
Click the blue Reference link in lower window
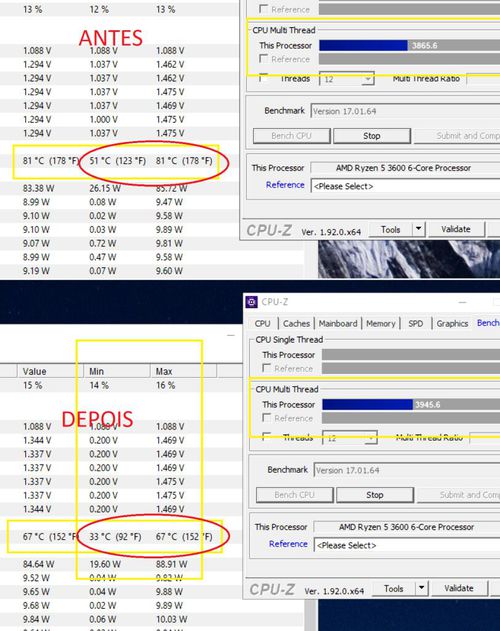coord(287,544)
